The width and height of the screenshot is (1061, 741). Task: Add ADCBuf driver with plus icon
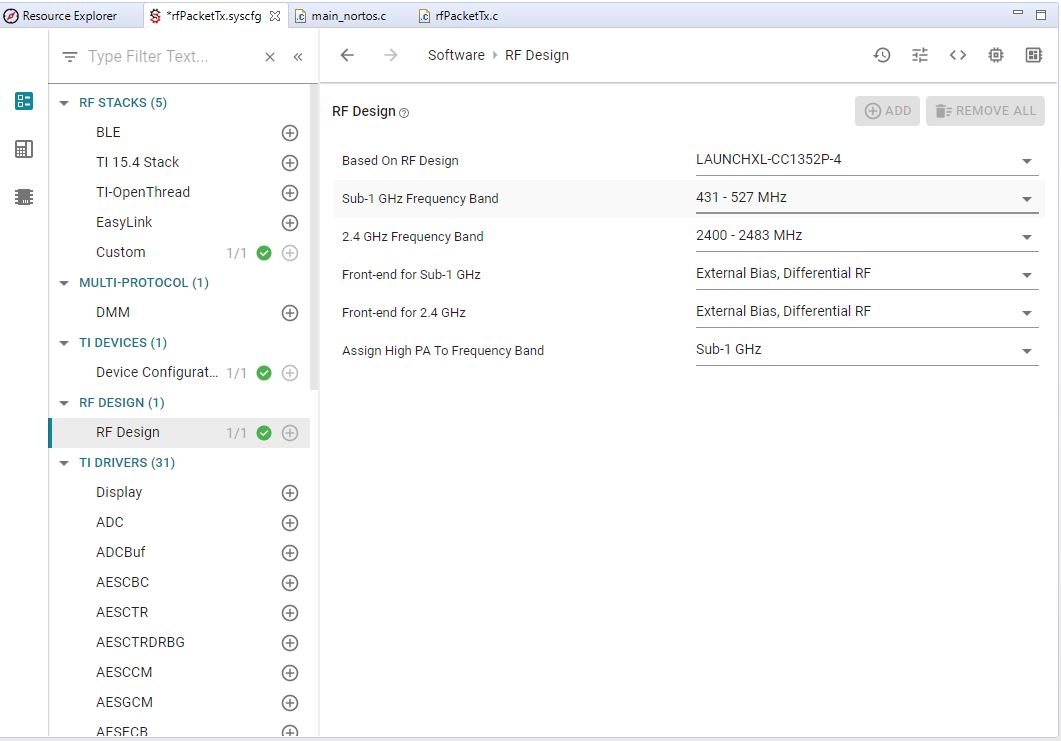pyautogui.click(x=290, y=553)
